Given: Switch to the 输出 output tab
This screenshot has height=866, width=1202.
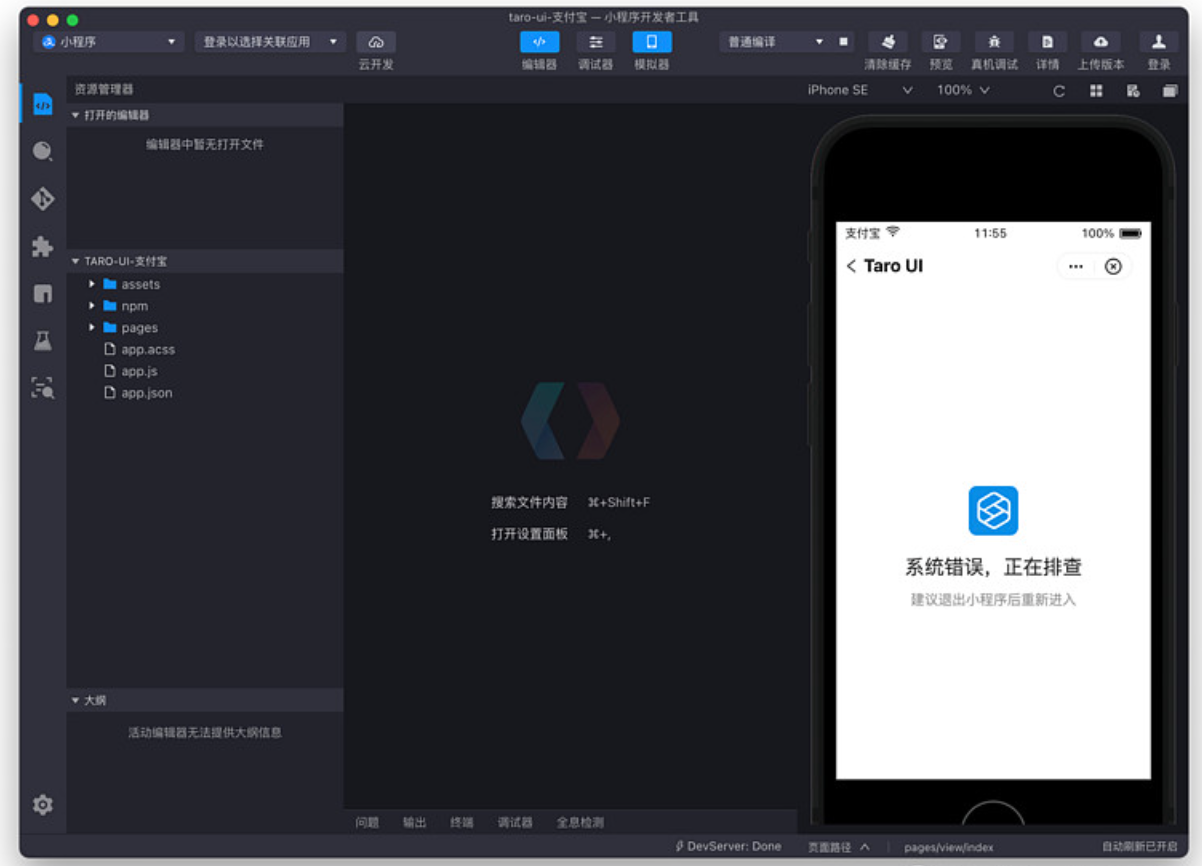Looking at the screenshot, I should click(x=414, y=822).
